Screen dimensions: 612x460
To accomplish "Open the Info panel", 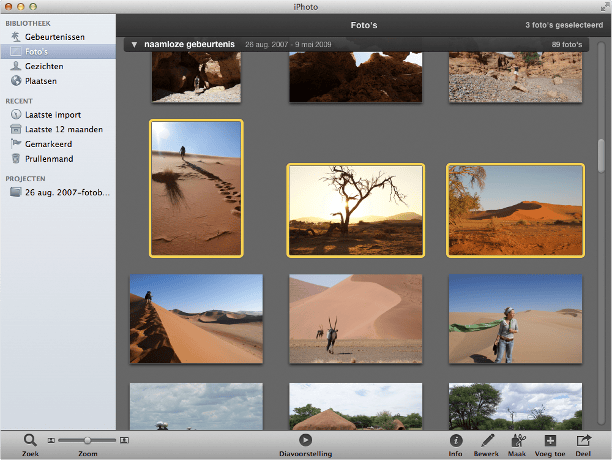I will [456, 440].
